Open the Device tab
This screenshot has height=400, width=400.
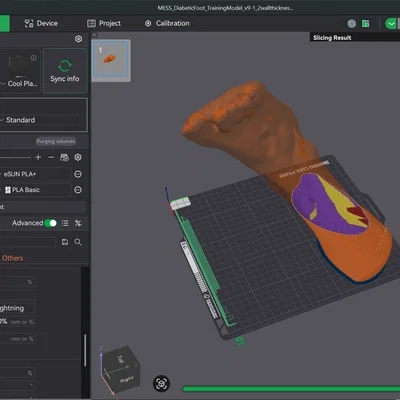click(x=41, y=23)
